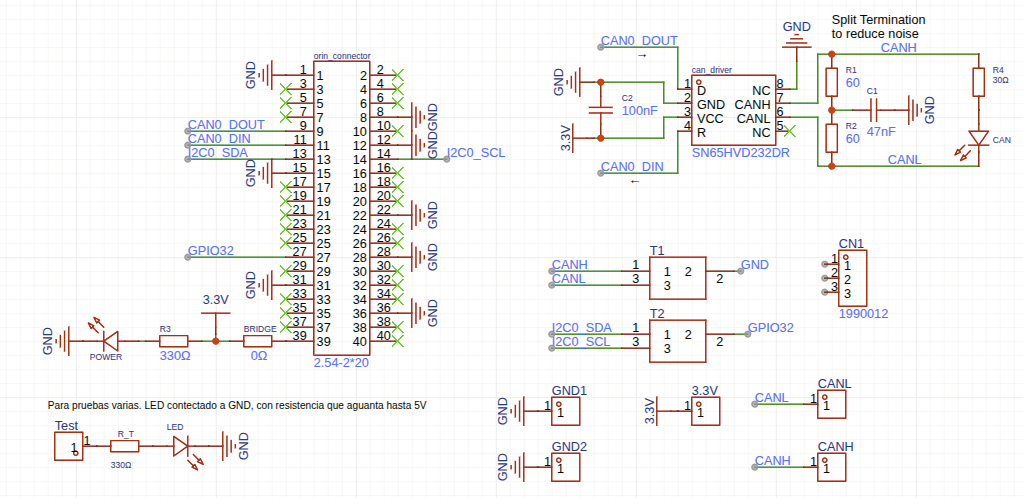Image resolution: width=1023 pixels, height=498 pixels.
Task: Click CANH net label at T1 pin 1
Action: coord(570,265)
